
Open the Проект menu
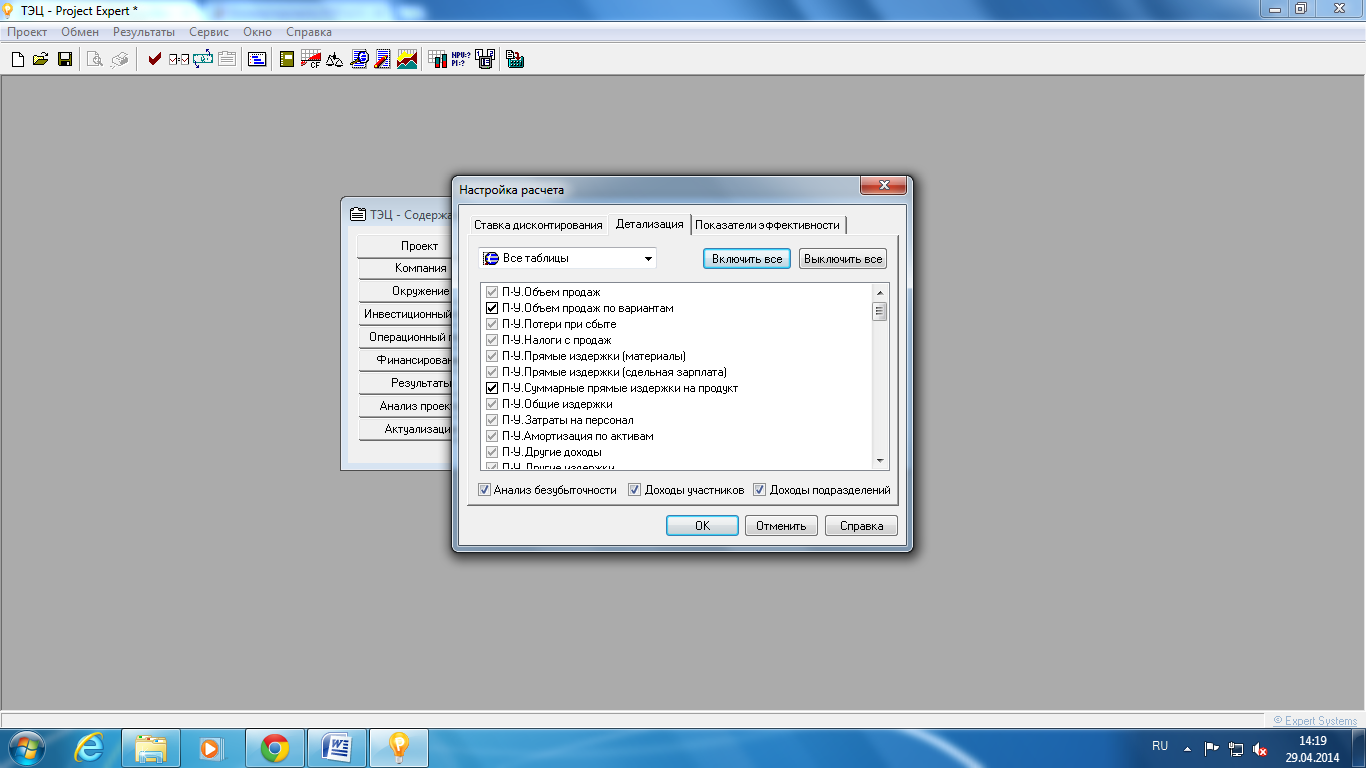pyautogui.click(x=28, y=32)
